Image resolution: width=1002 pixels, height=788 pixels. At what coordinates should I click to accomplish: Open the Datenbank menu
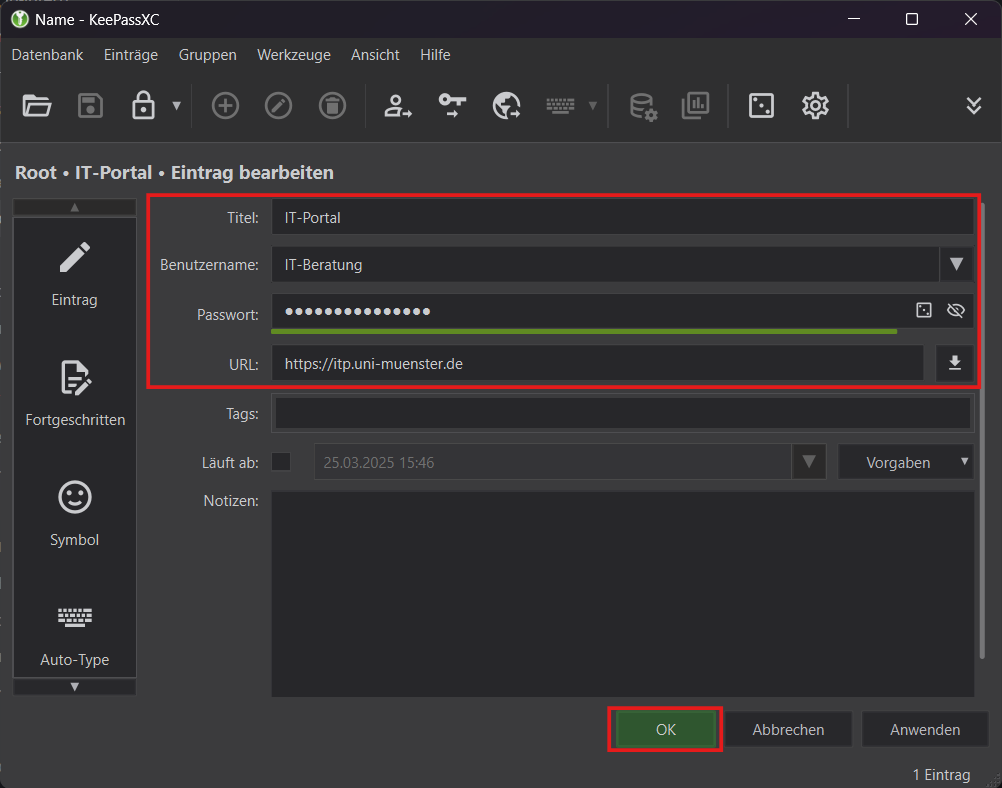click(47, 55)
